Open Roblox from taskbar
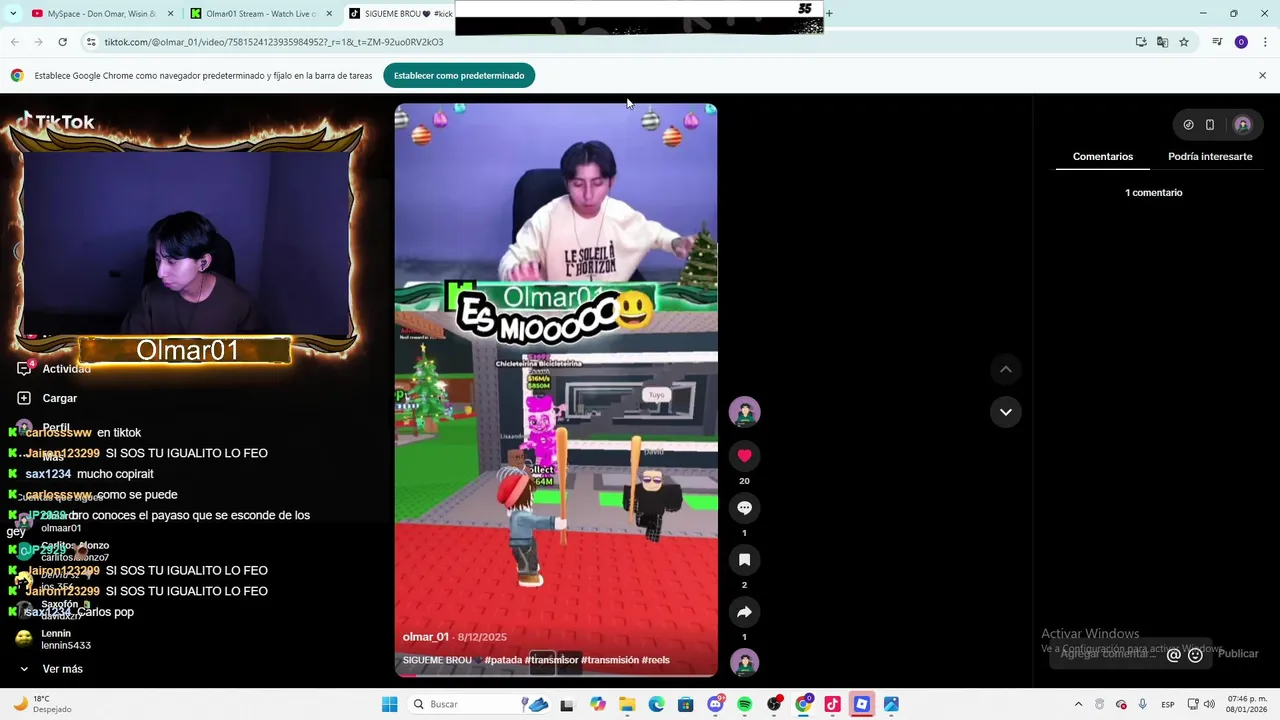 pos(861,704)
